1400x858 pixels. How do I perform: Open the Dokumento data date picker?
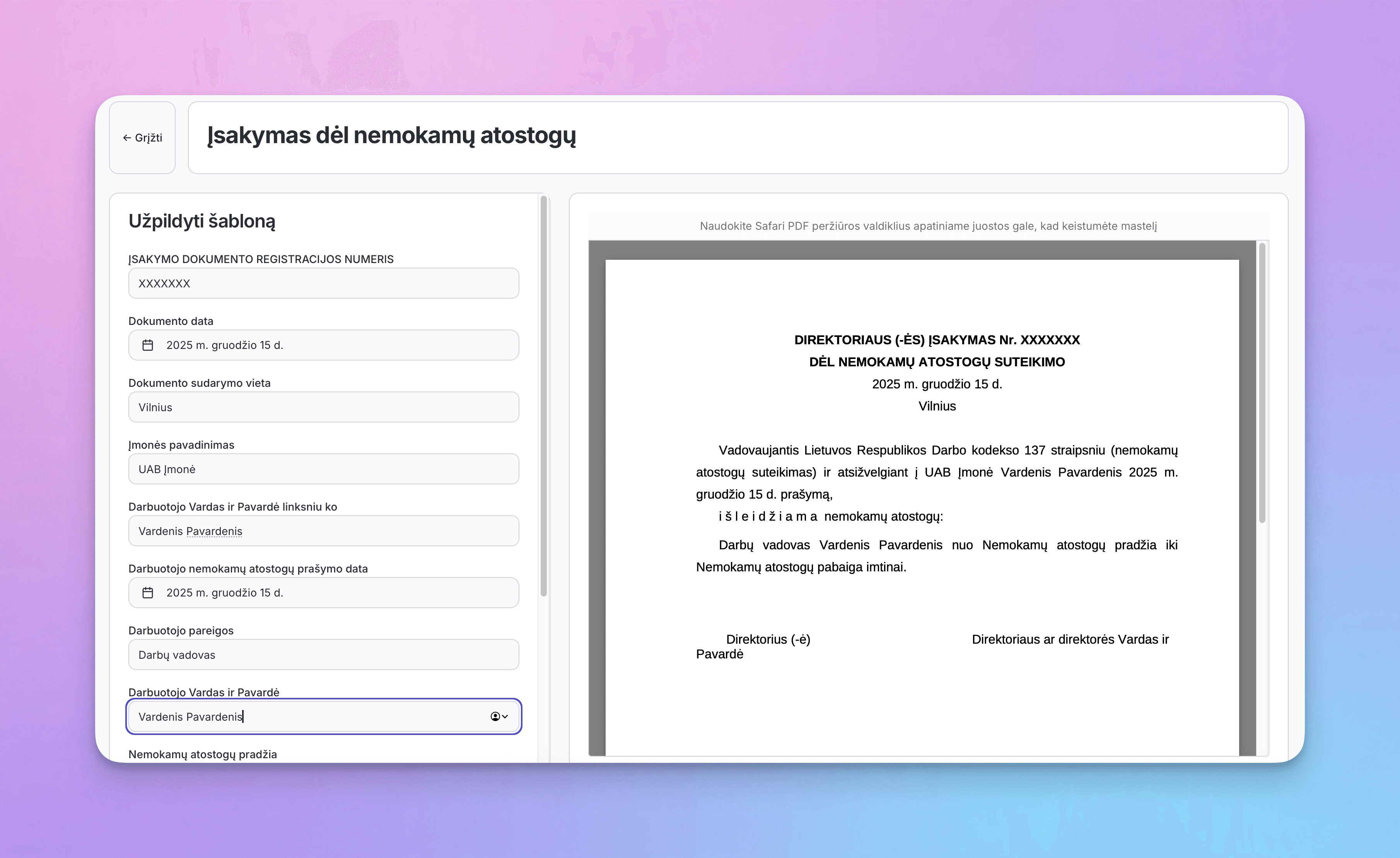click(323, 345)
